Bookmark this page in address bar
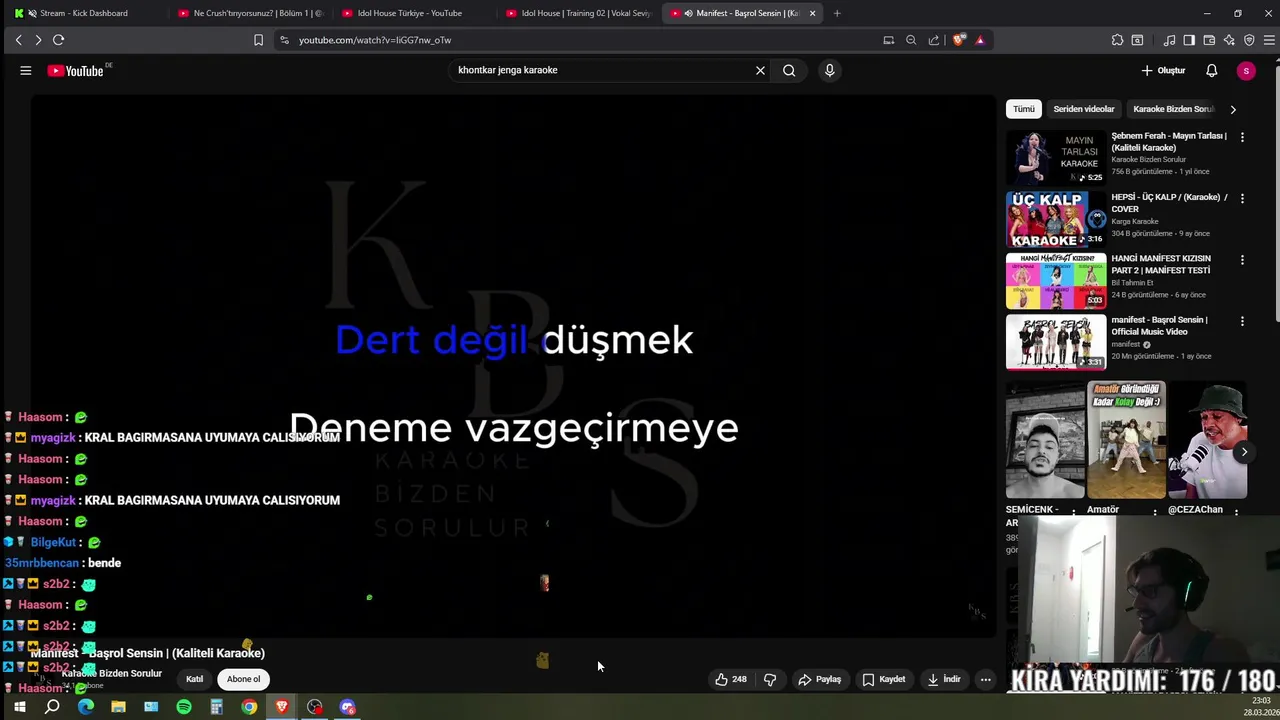This screenshot has width=1280, height=720. (x=258, y=40)
